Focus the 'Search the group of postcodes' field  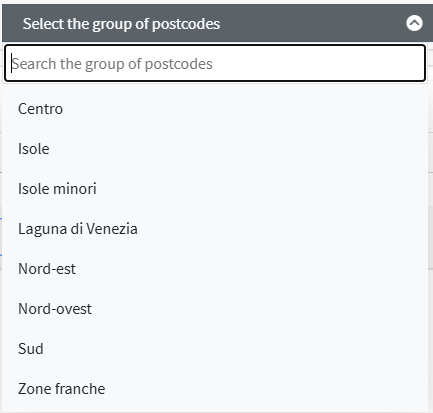click(x=215, y=63)
